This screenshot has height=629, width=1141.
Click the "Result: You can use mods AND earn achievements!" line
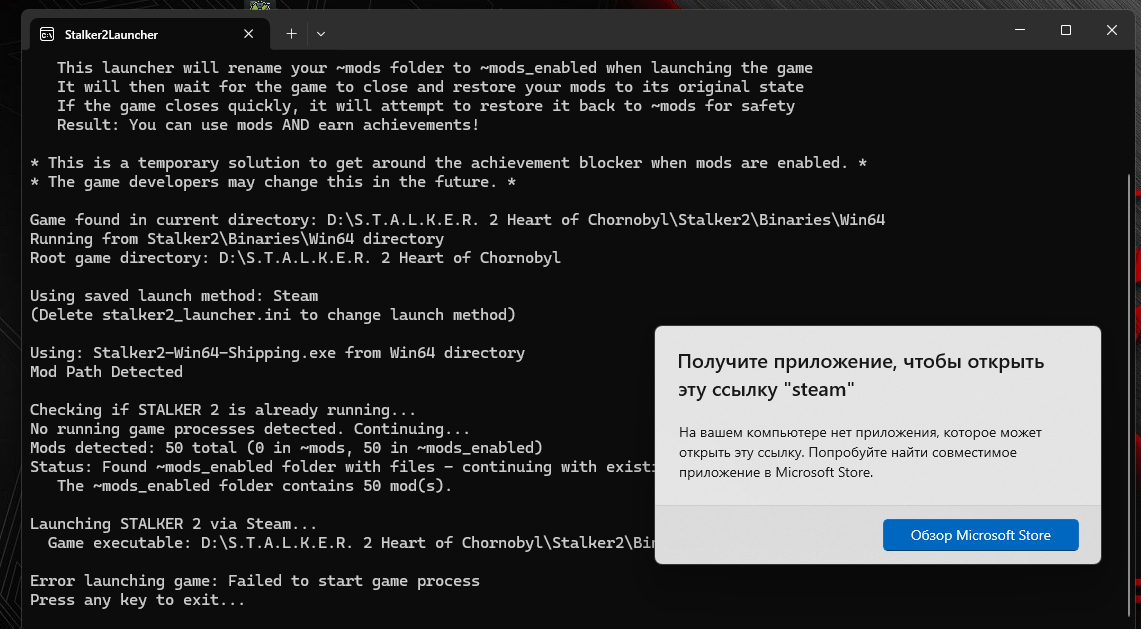pyautogui.click(x=268, y=124)
